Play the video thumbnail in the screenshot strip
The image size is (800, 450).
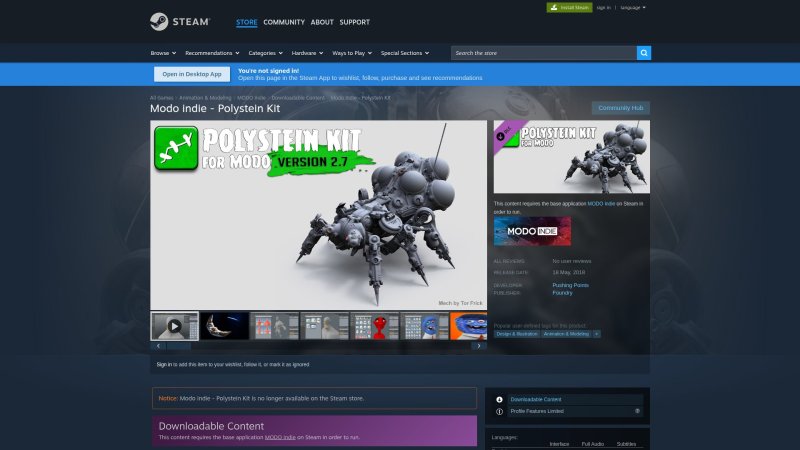[174, 326]
